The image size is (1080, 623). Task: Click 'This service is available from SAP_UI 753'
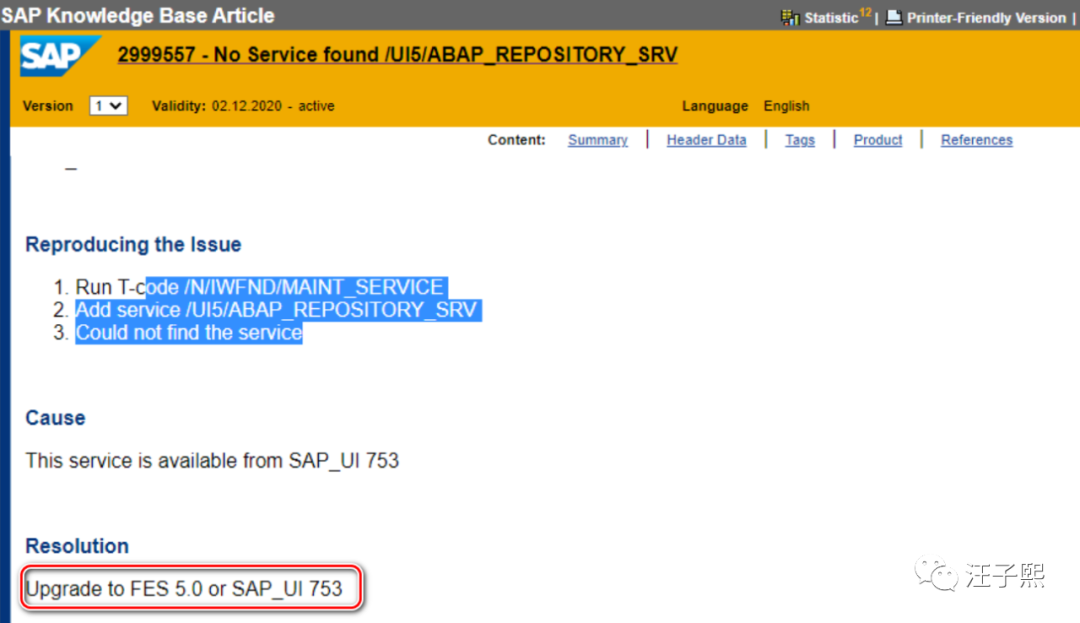click(212, 461)
